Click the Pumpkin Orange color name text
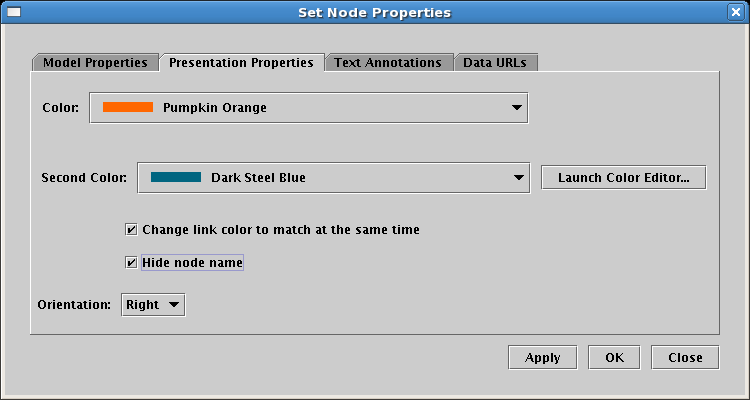This screenshot has width=750, height=400. (x=215, y=107)
